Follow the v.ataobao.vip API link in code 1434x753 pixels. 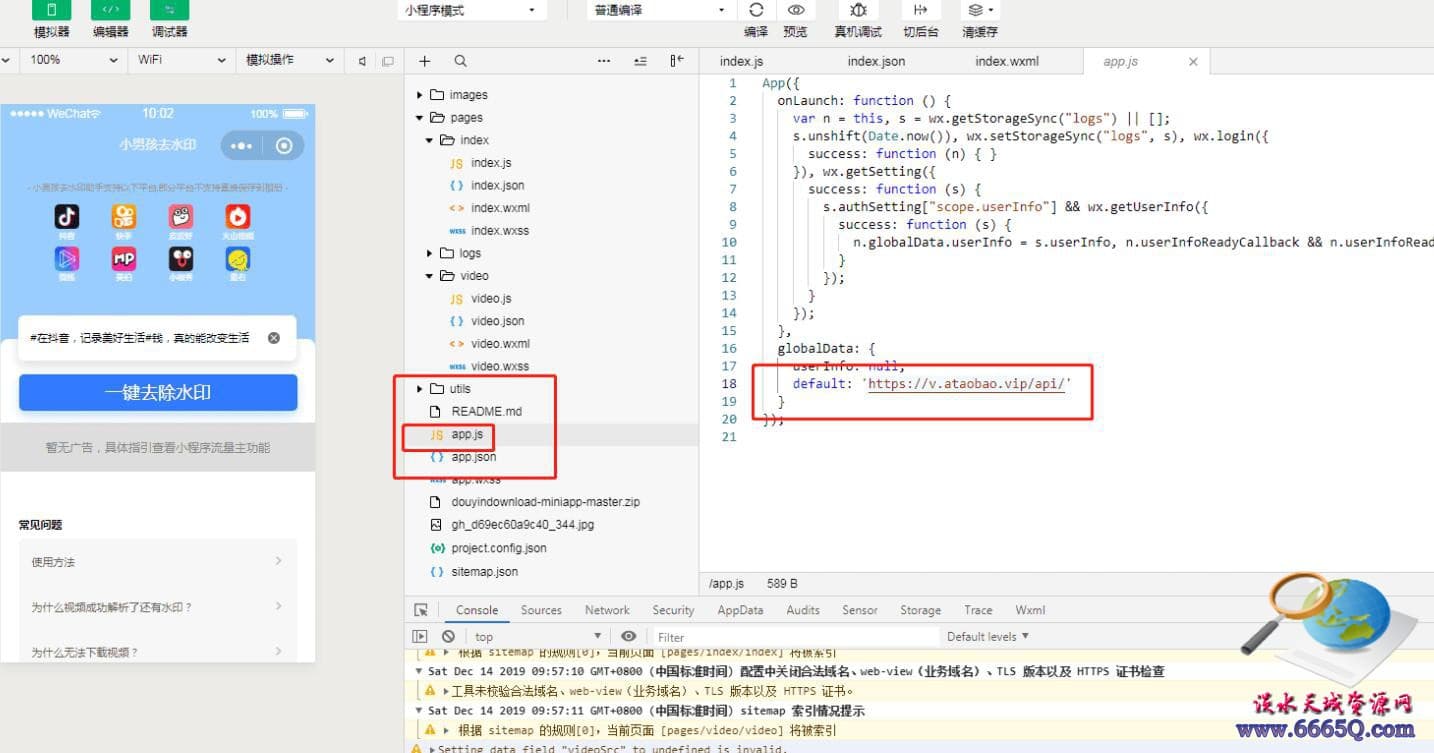click(968, 384)
